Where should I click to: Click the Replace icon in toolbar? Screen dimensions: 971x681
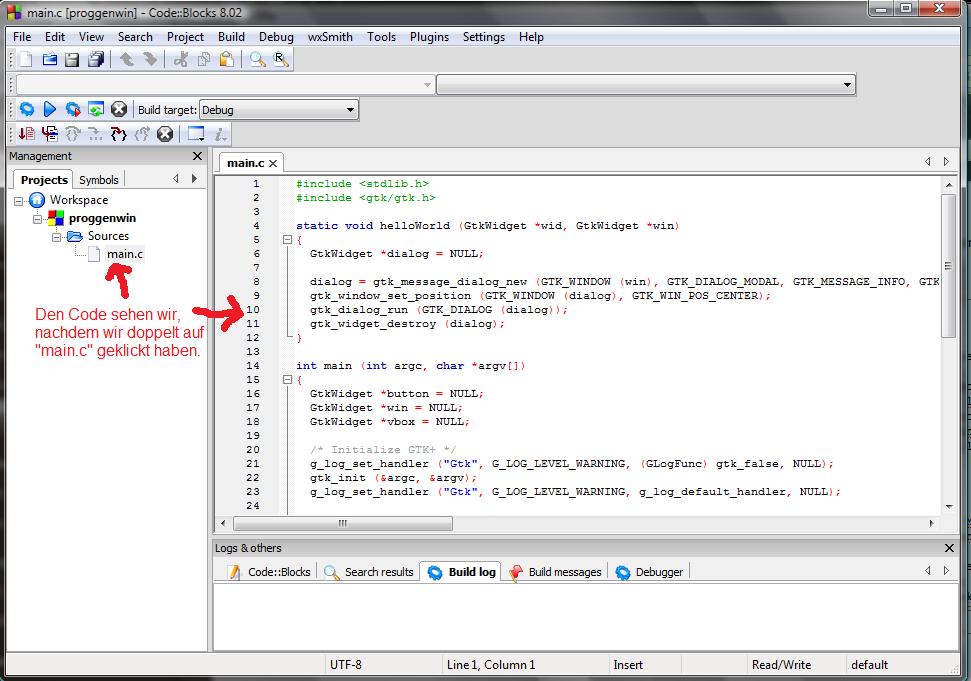(x=281, y=60)
